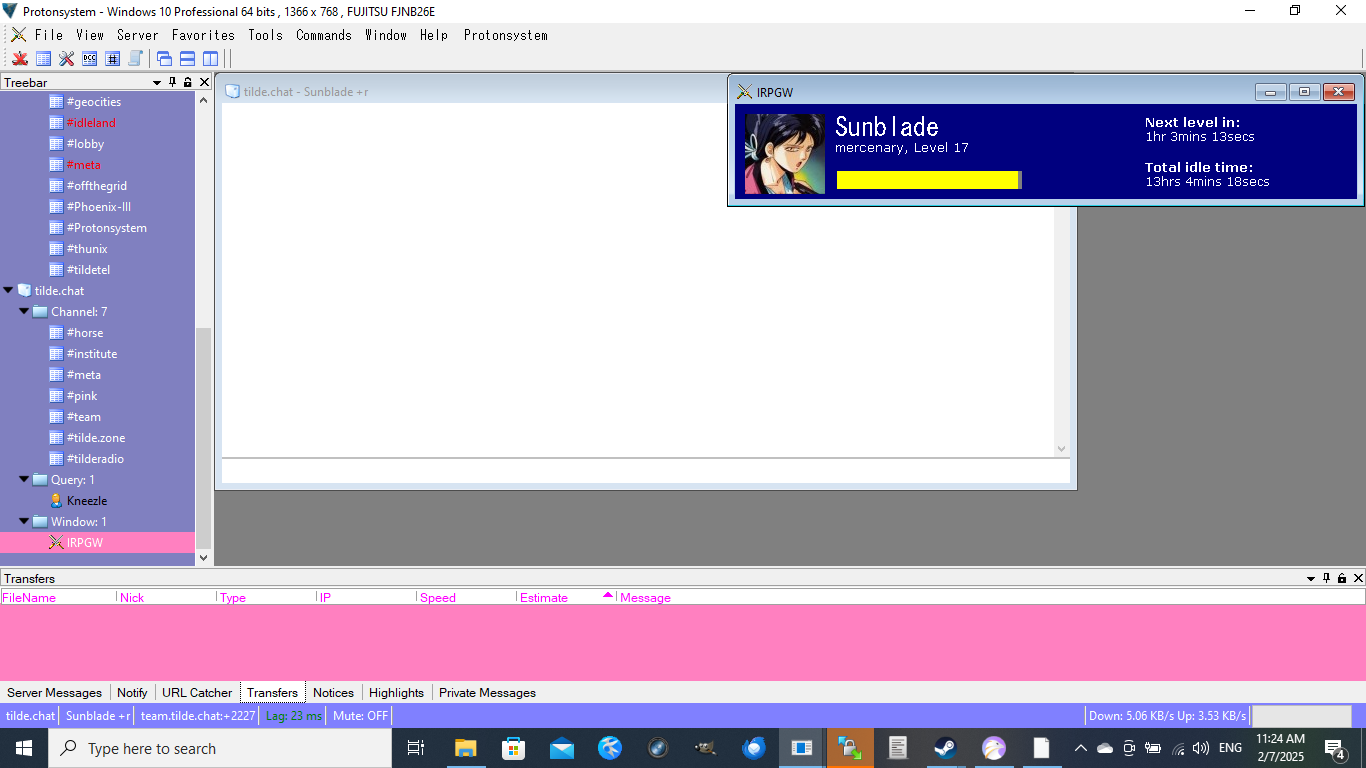Show hidden tray icons chevron

tap(1080, 748)
